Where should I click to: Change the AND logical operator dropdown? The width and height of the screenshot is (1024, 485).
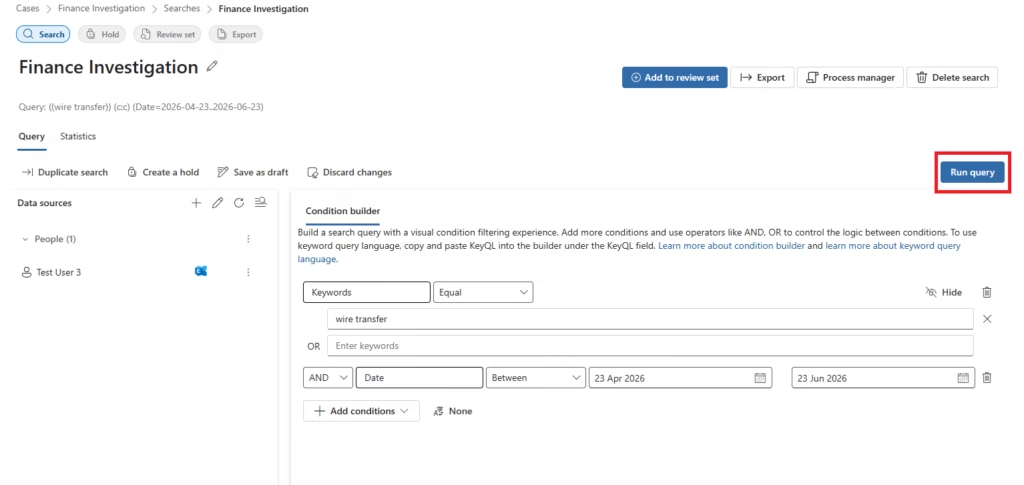(x=328, y=378)
